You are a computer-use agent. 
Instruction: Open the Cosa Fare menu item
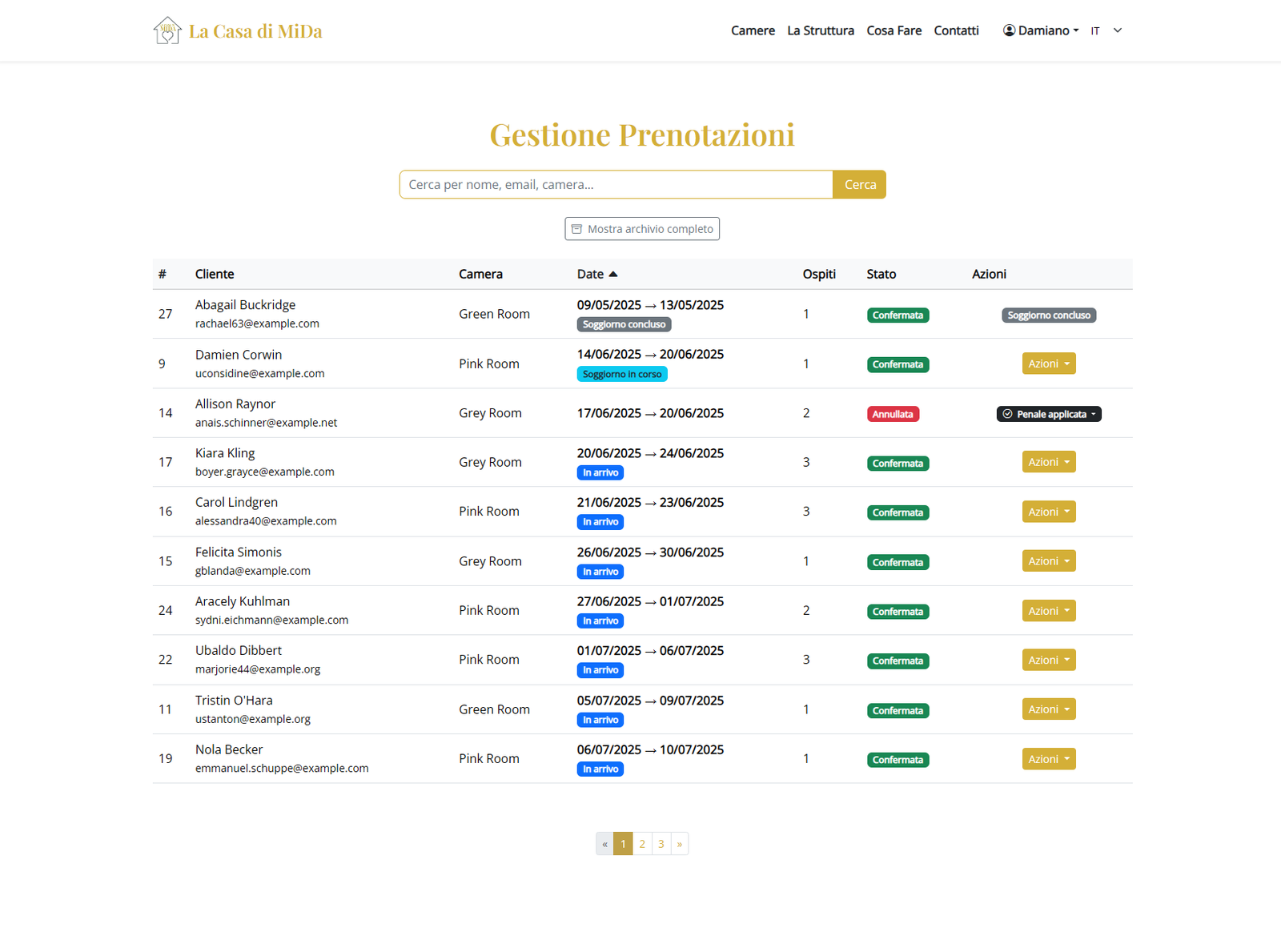pos(893,30)
